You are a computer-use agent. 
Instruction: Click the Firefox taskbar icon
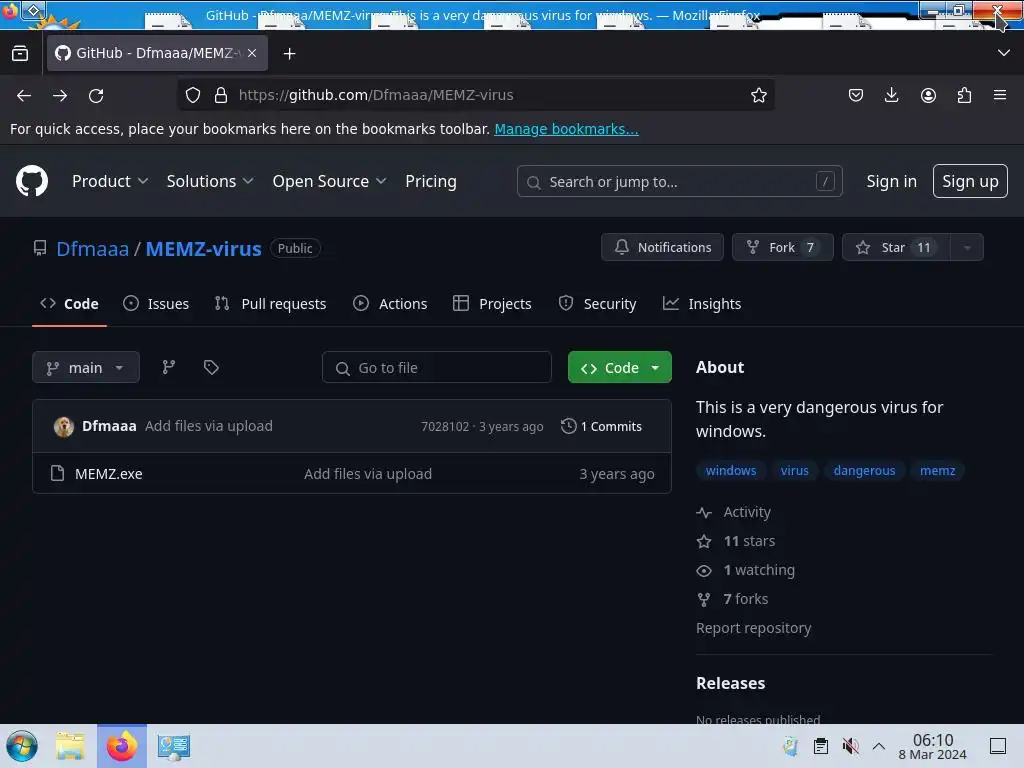tap(122, 746)
